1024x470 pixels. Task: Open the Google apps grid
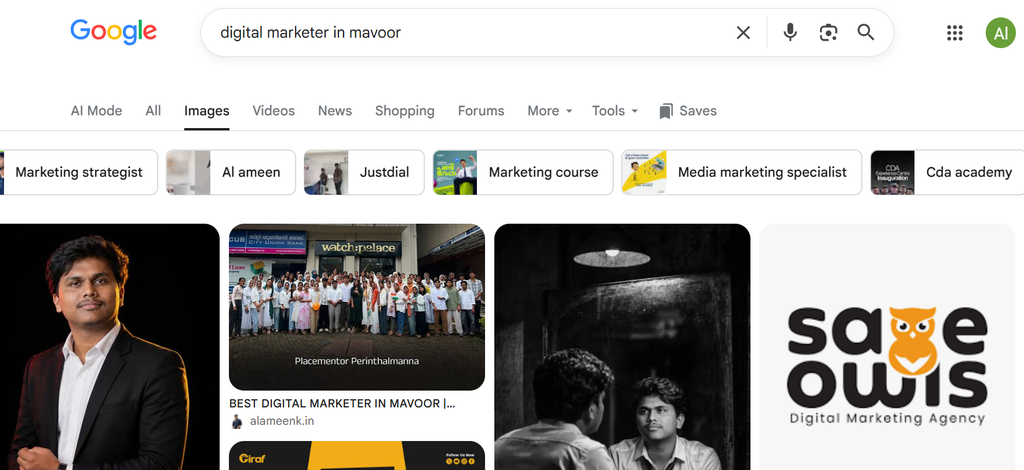click(x=955, y=33)
